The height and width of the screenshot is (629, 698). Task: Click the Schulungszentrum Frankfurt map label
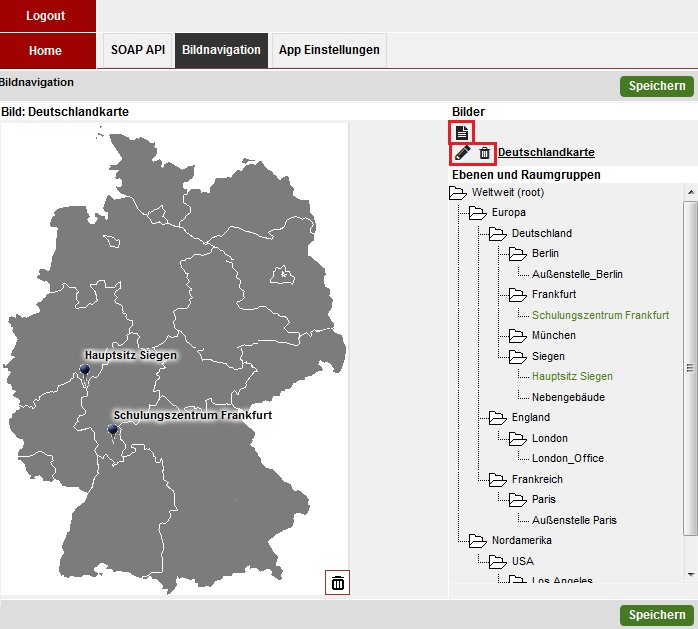(x=193, y=415)
